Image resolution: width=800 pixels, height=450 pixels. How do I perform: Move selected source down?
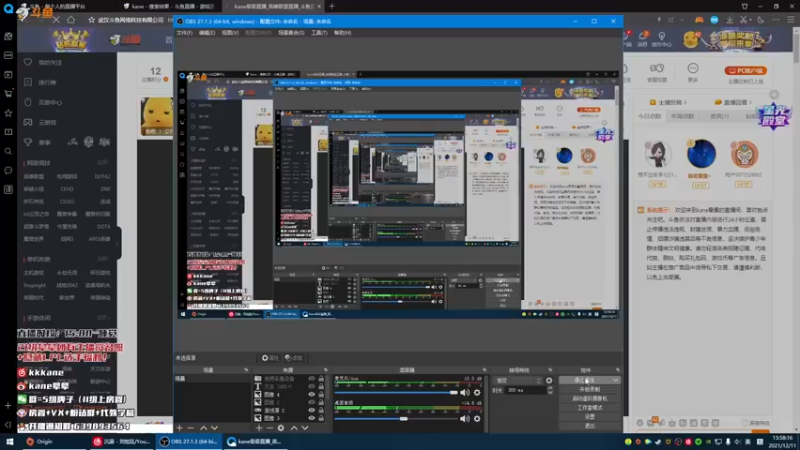305,428
